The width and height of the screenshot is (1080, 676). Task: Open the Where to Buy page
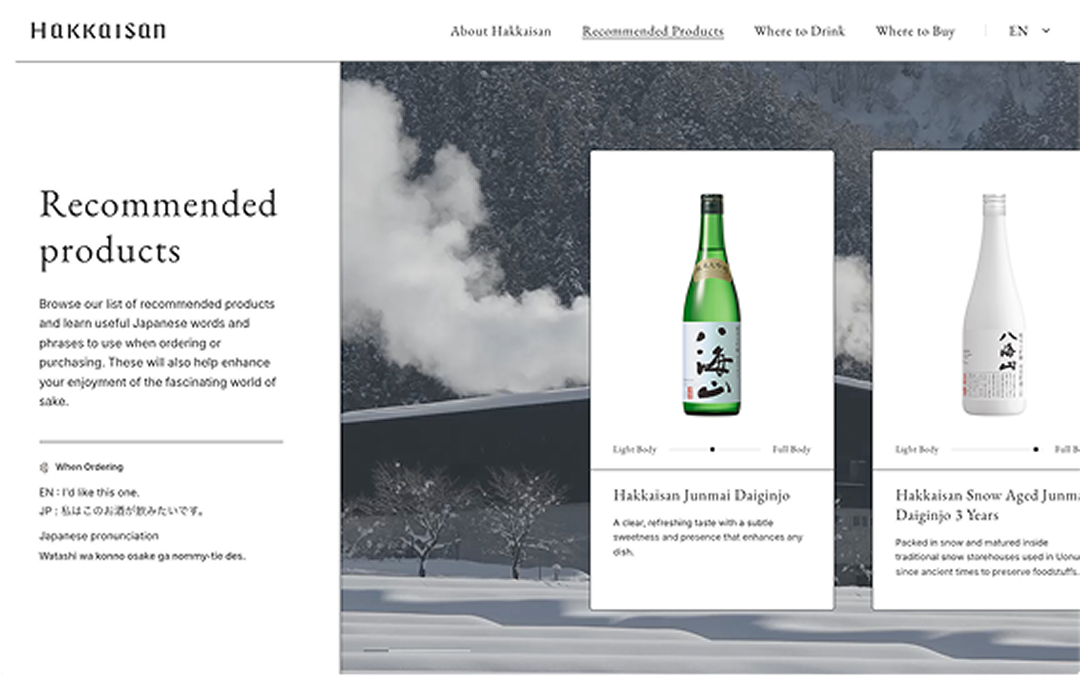click(915, 31)
